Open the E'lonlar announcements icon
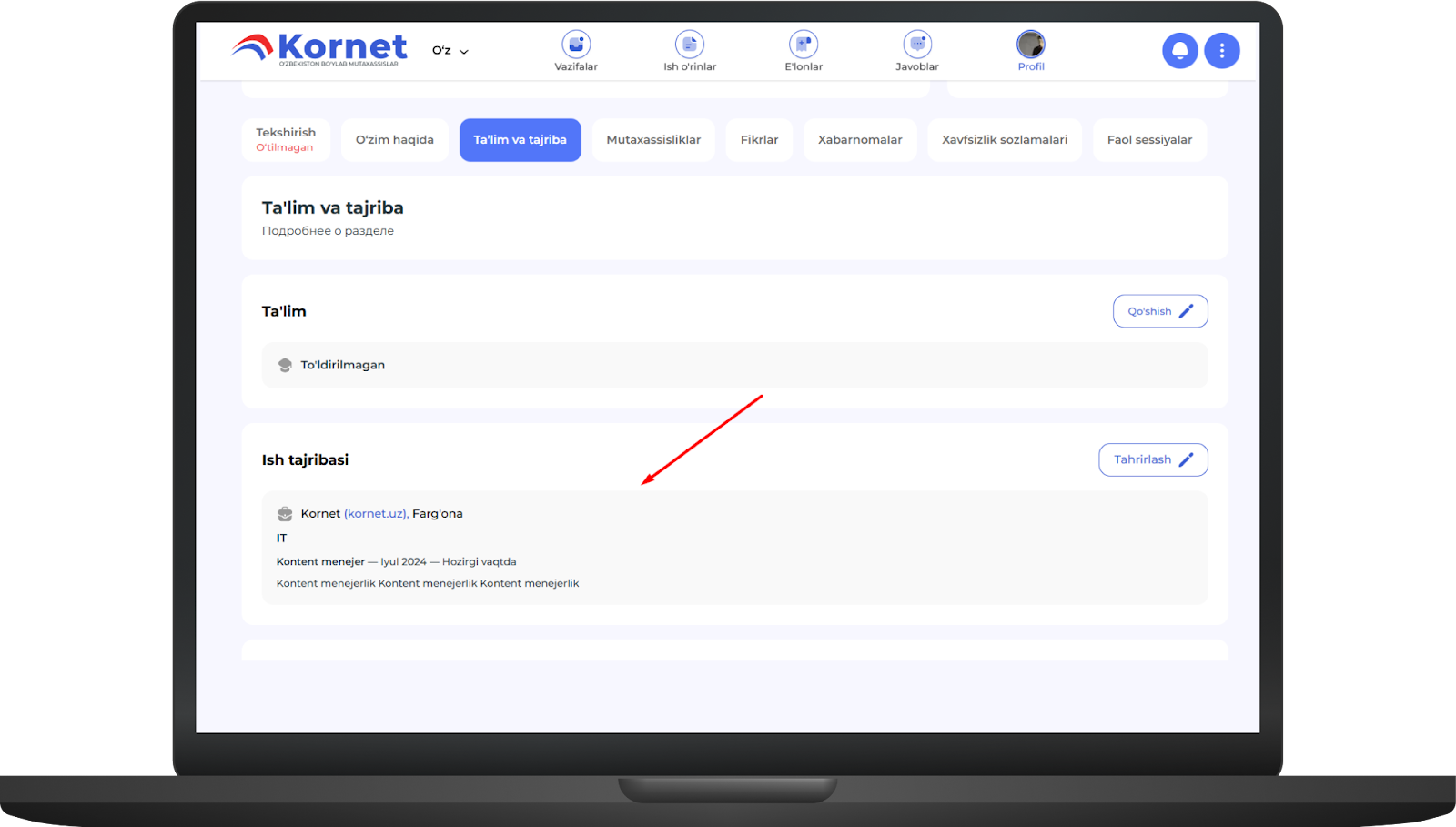Screen dimensions: 1456x827 coord(804,45)
